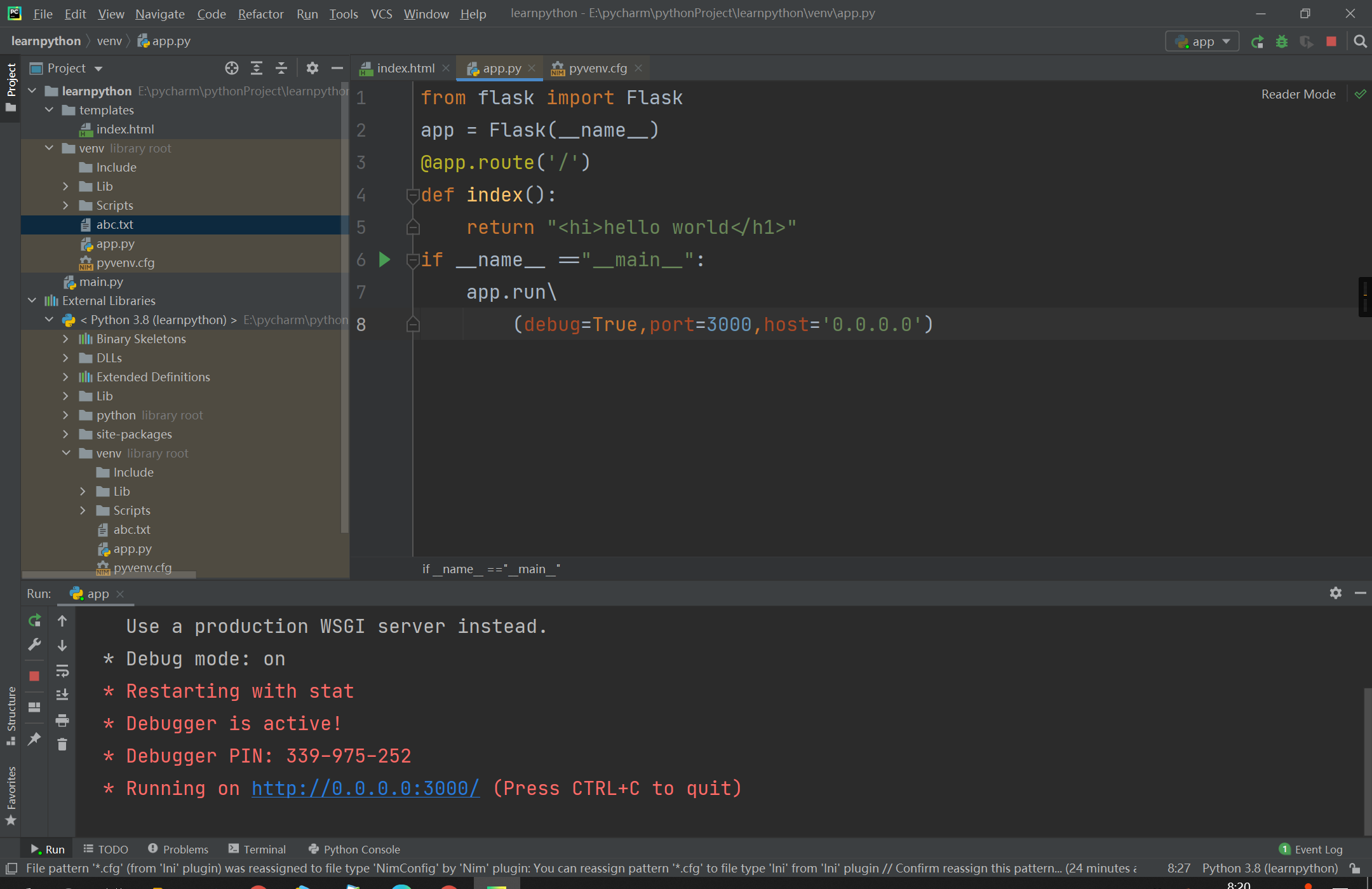The height and width of the screenshot is (889, 1372).
Task: Print the Run console output
Action: [62, 720]
